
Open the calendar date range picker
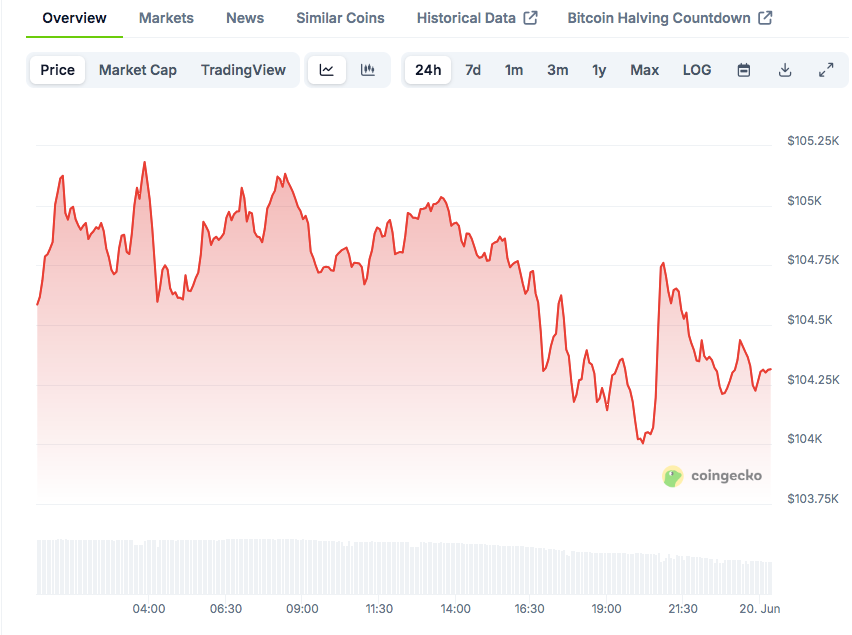744,70
